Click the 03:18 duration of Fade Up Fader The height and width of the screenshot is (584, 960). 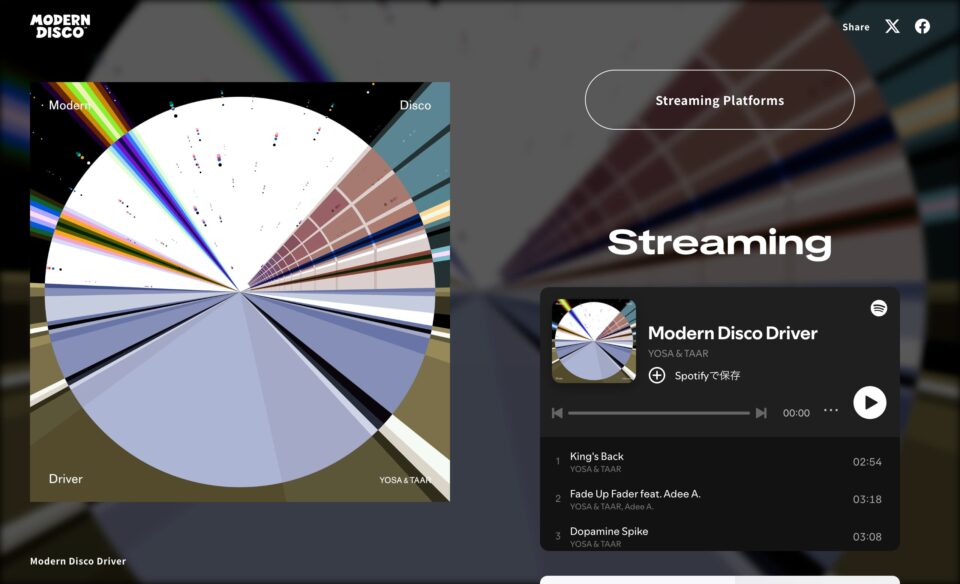[x=867, y=500]
